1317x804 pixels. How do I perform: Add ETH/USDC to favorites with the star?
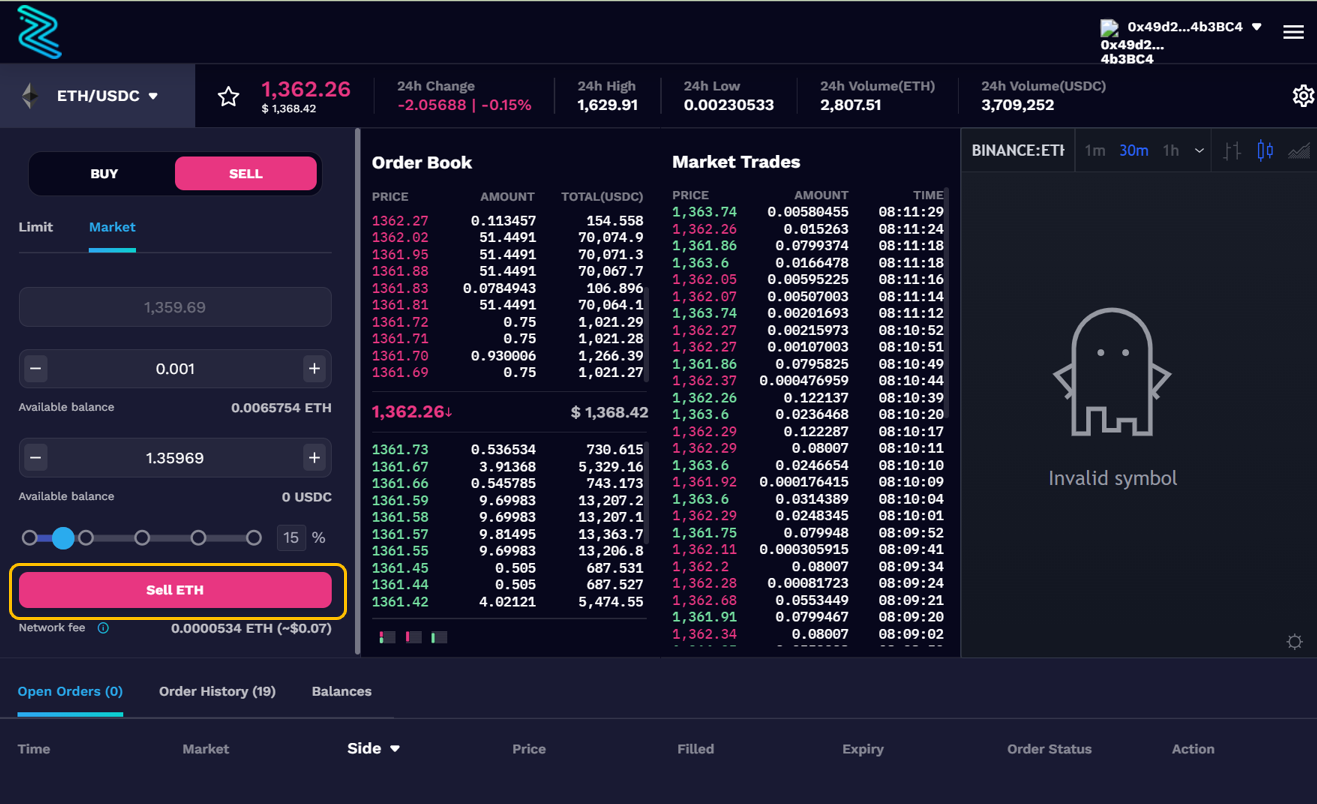pyautogui.click(x=228, y=96)
